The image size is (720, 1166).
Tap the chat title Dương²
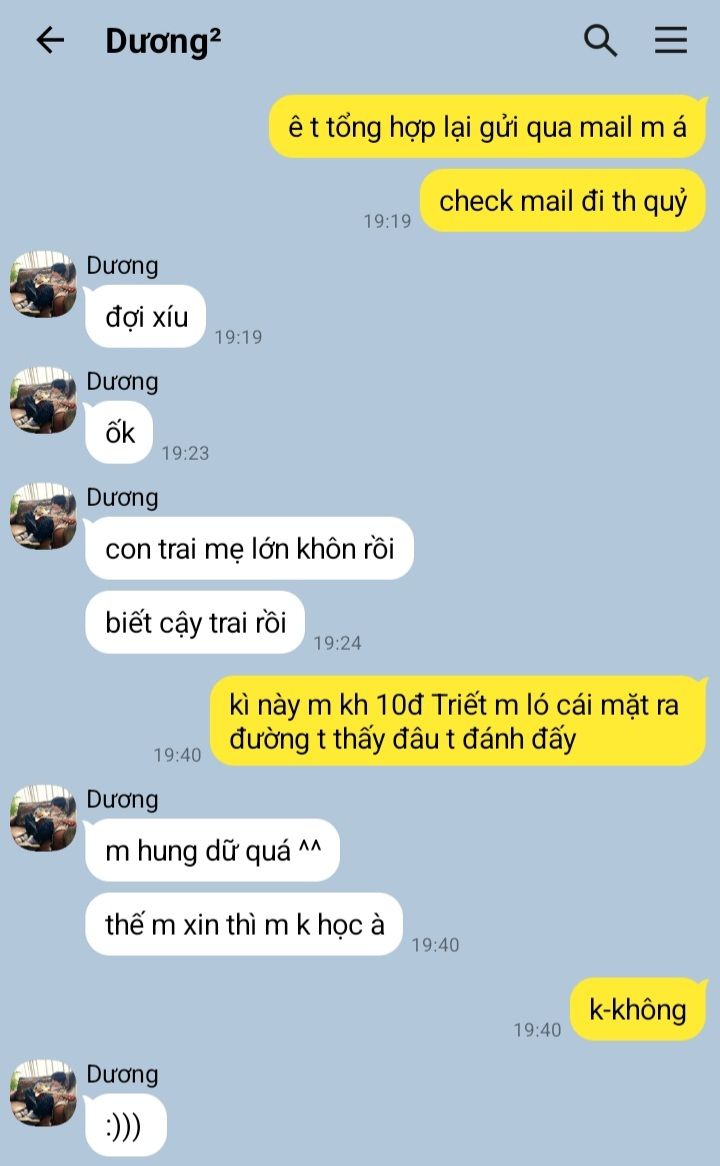click(163, 42)
